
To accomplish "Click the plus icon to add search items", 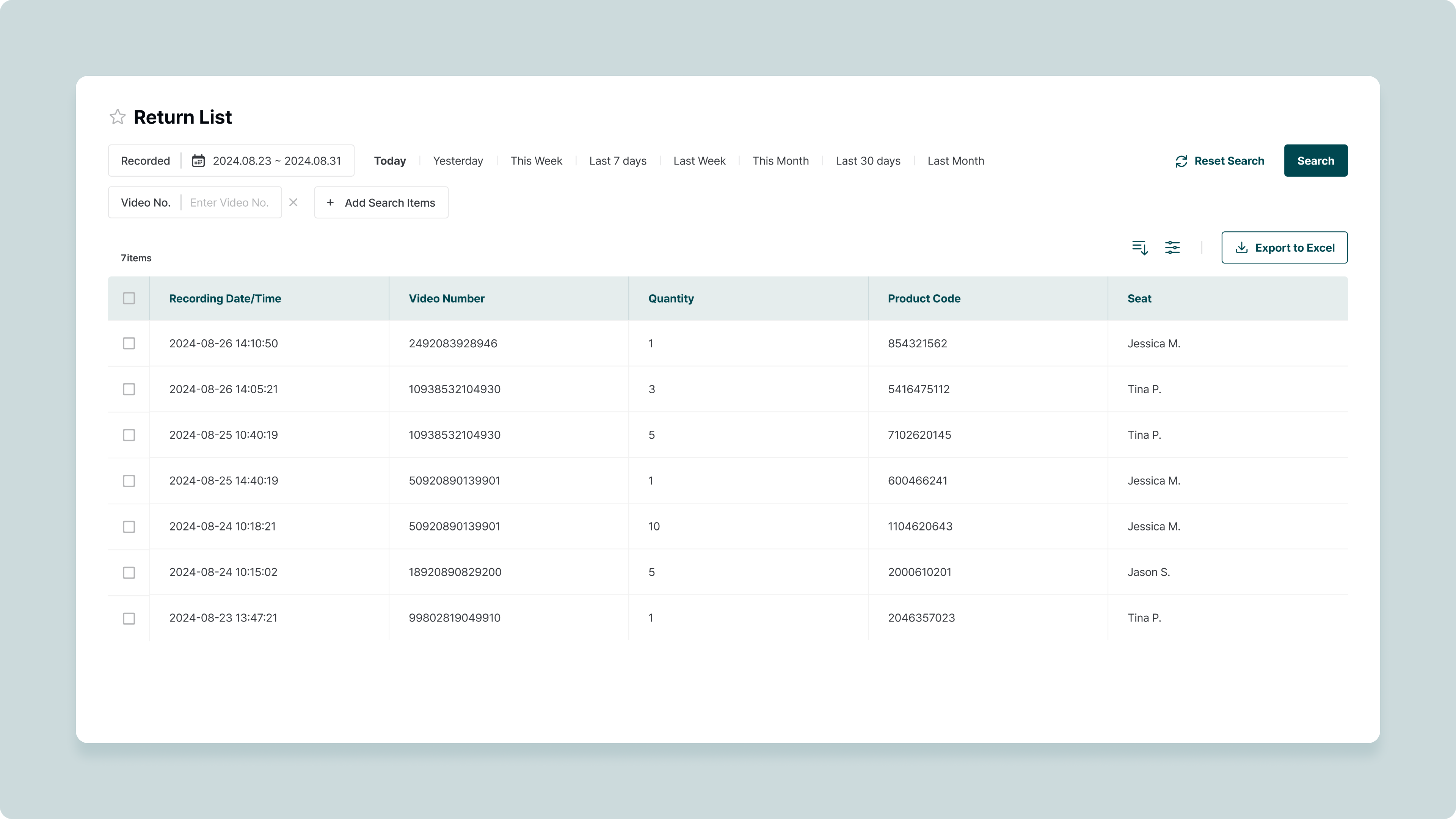I will (330, 202).
